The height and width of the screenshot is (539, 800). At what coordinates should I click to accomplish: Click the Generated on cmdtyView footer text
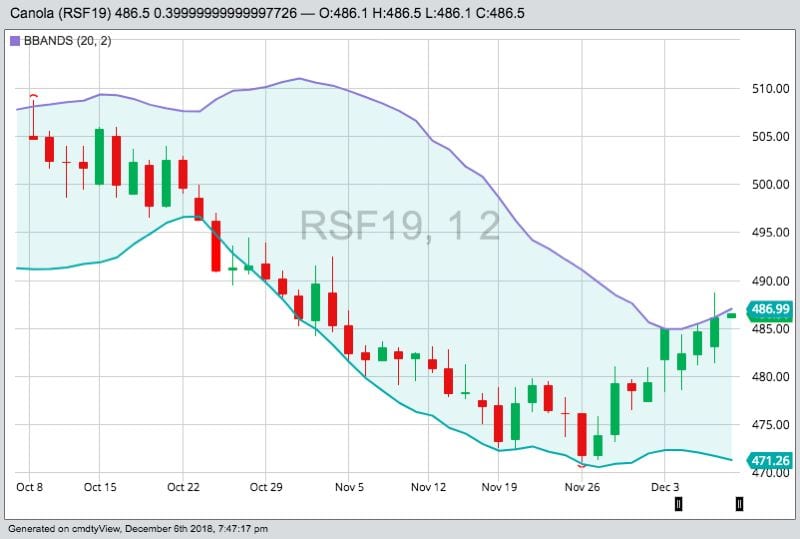(x=138, y=529)
